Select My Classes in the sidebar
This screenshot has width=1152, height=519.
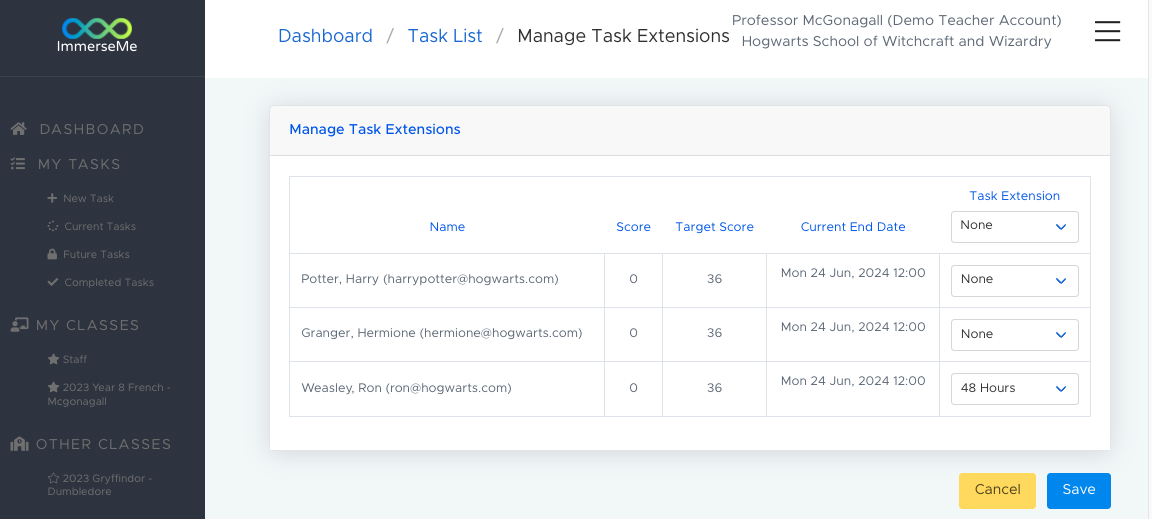pos(87,325)
